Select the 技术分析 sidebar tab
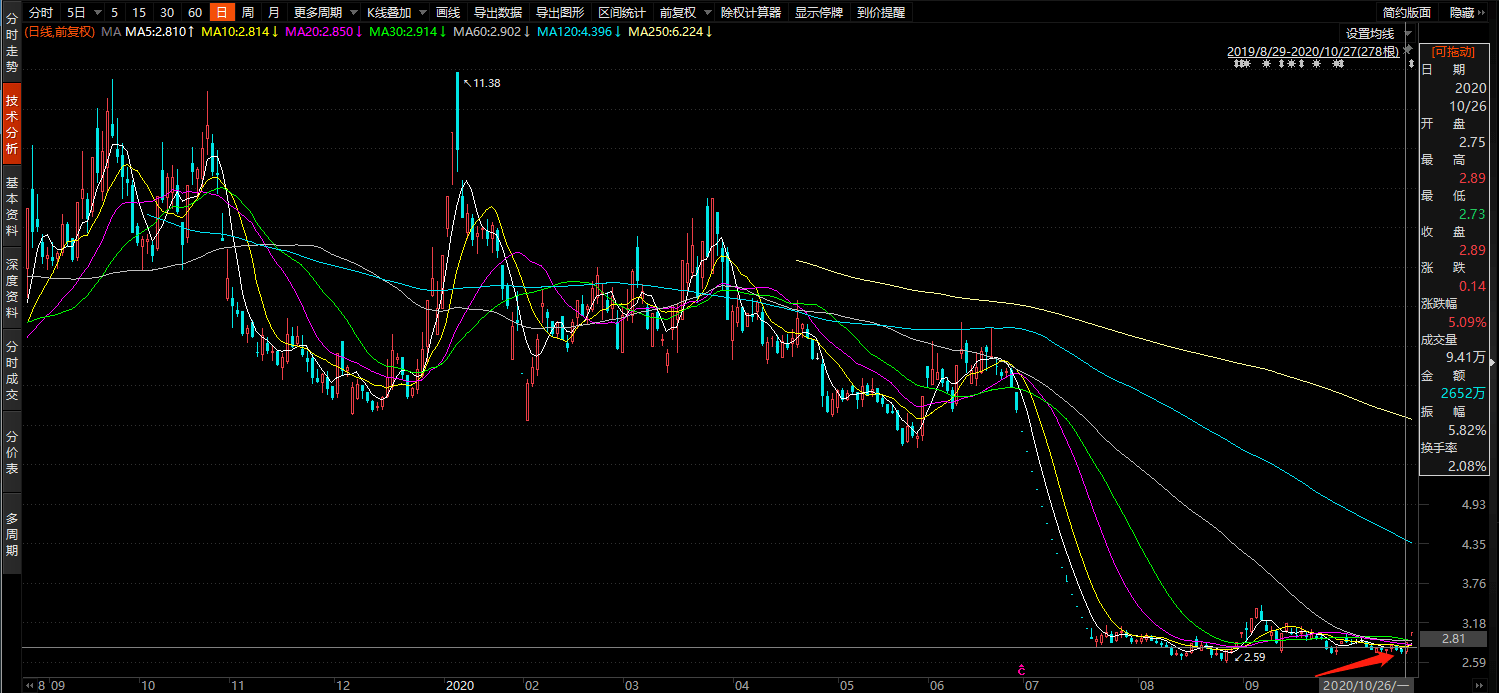Screen dimensions: 1499x693 (12, 125)
